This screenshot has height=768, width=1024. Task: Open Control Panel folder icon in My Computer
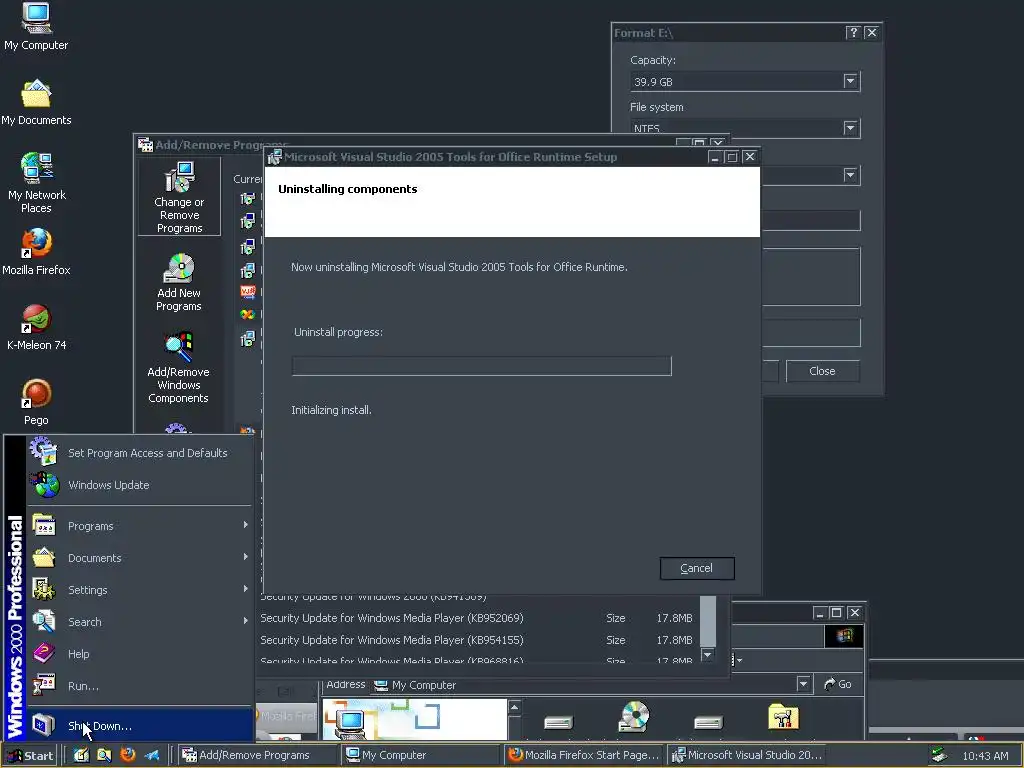tap(783, 716)
